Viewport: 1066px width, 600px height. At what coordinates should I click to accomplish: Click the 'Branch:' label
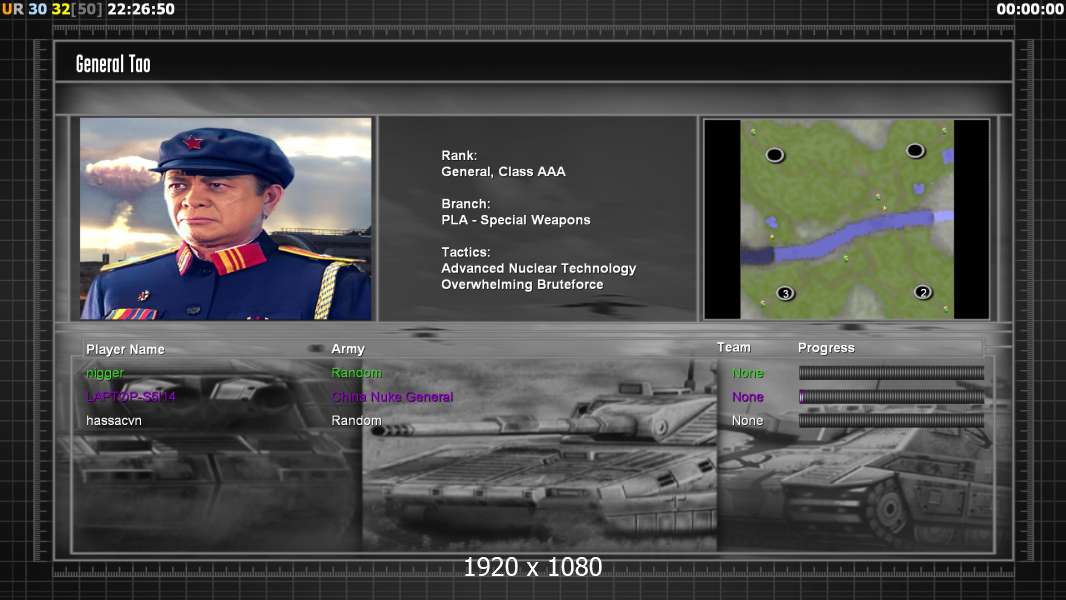466,204
